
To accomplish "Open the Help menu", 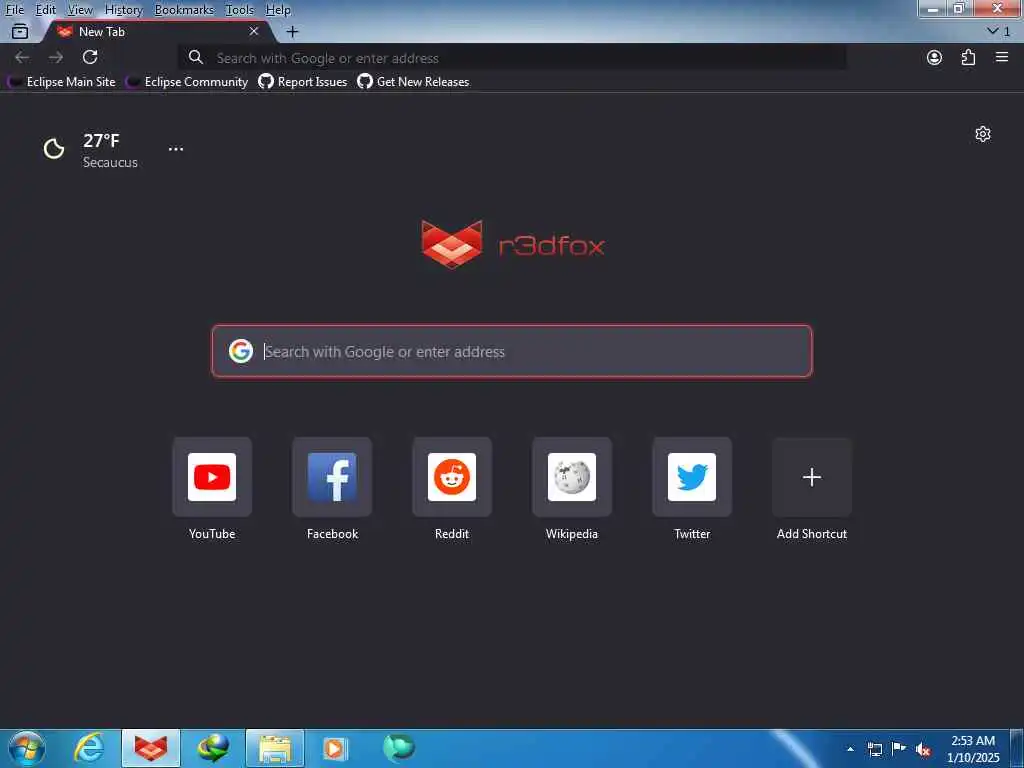I will click(278, 10).
